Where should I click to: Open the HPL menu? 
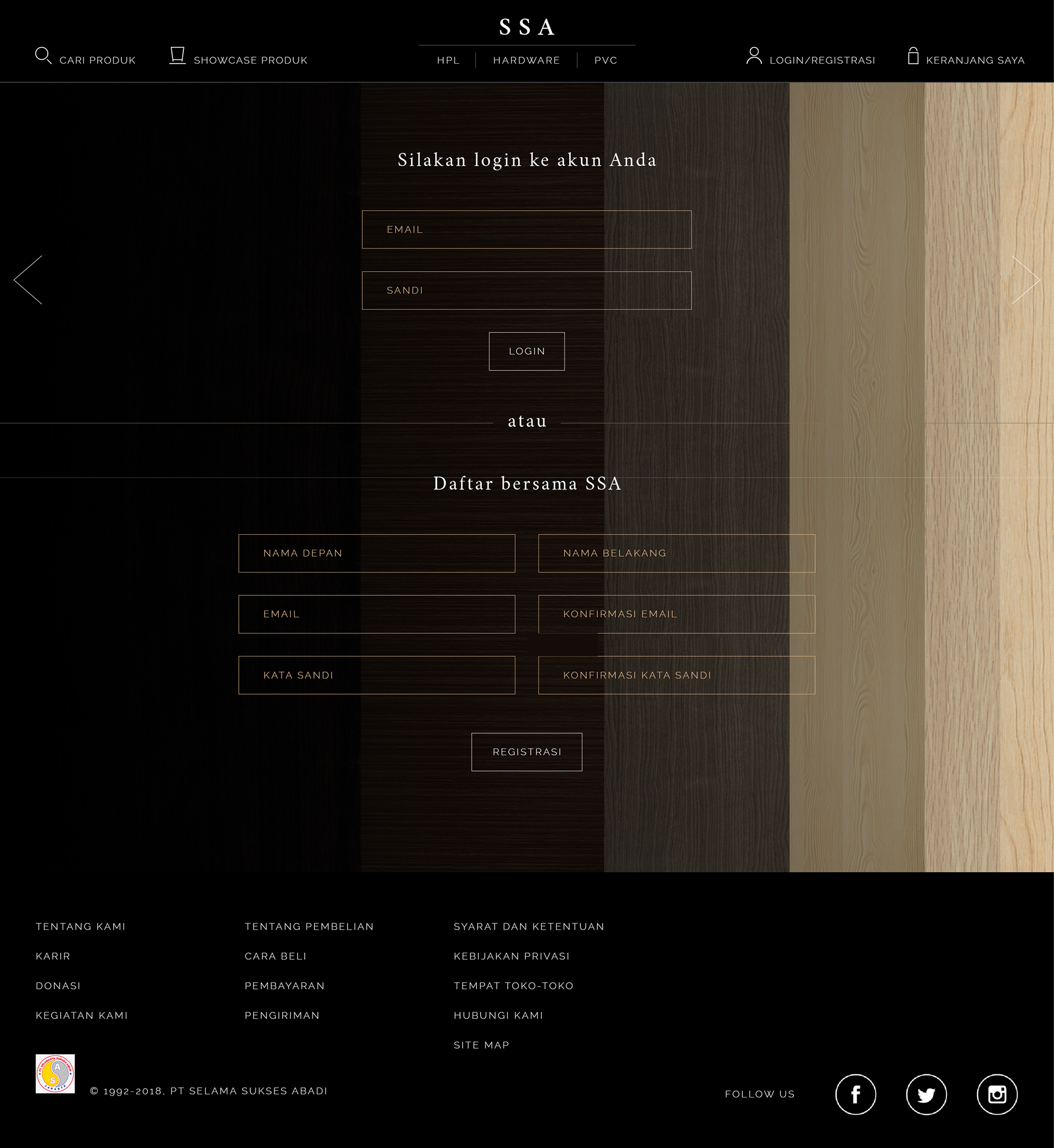pos(448,60)
